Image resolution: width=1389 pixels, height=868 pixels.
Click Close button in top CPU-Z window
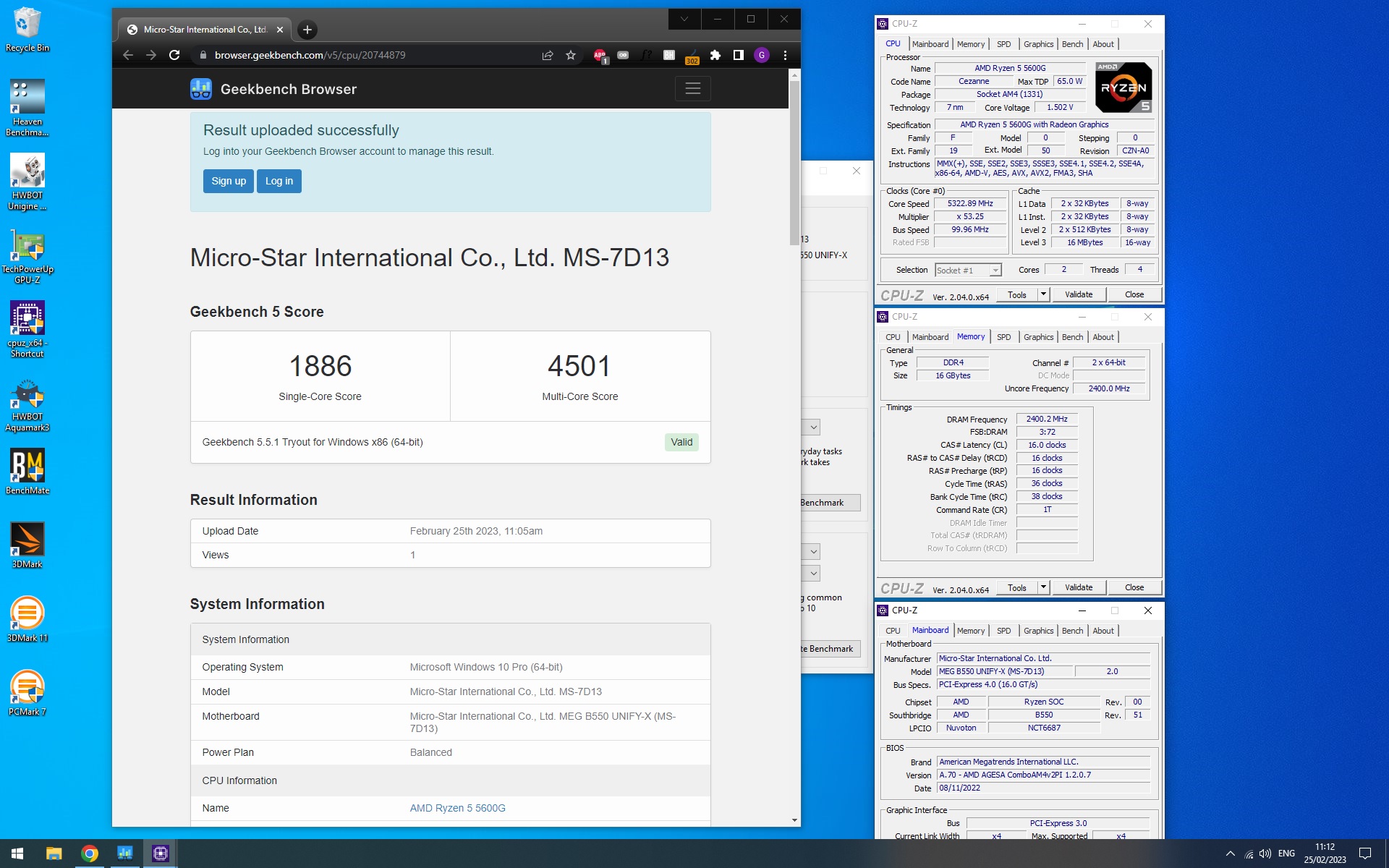1134,294
